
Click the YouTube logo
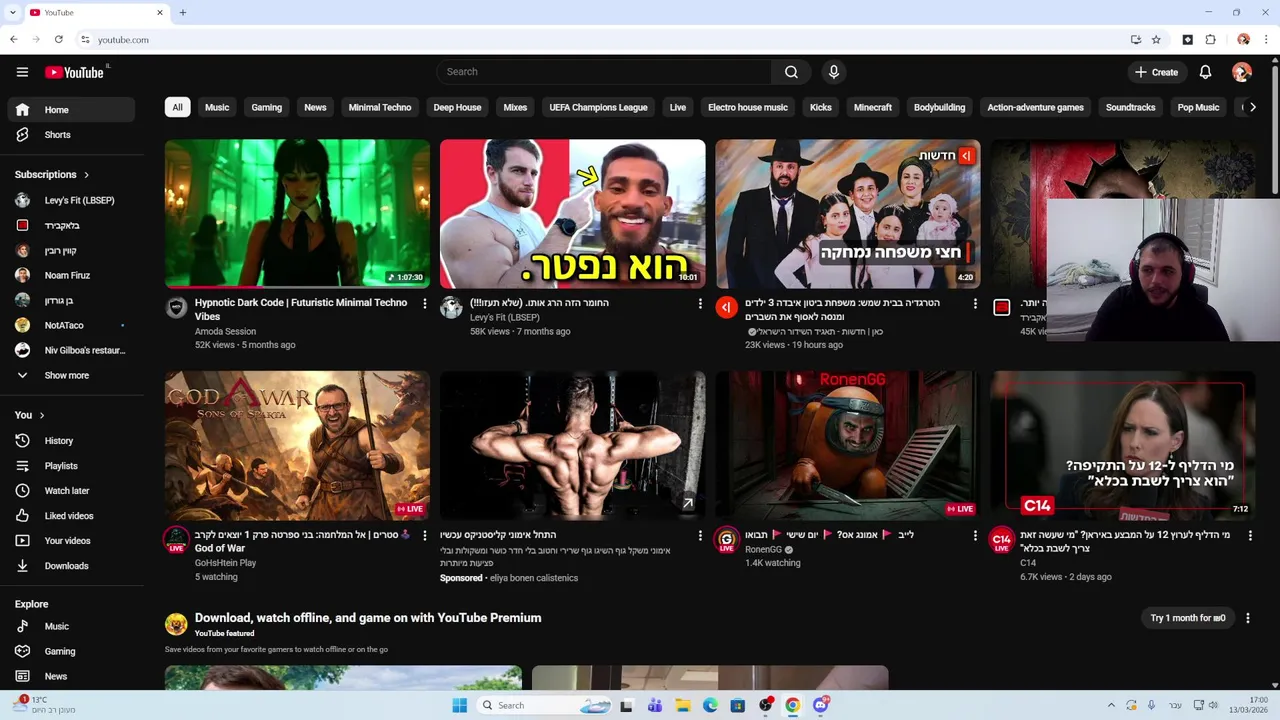point(76,72)
